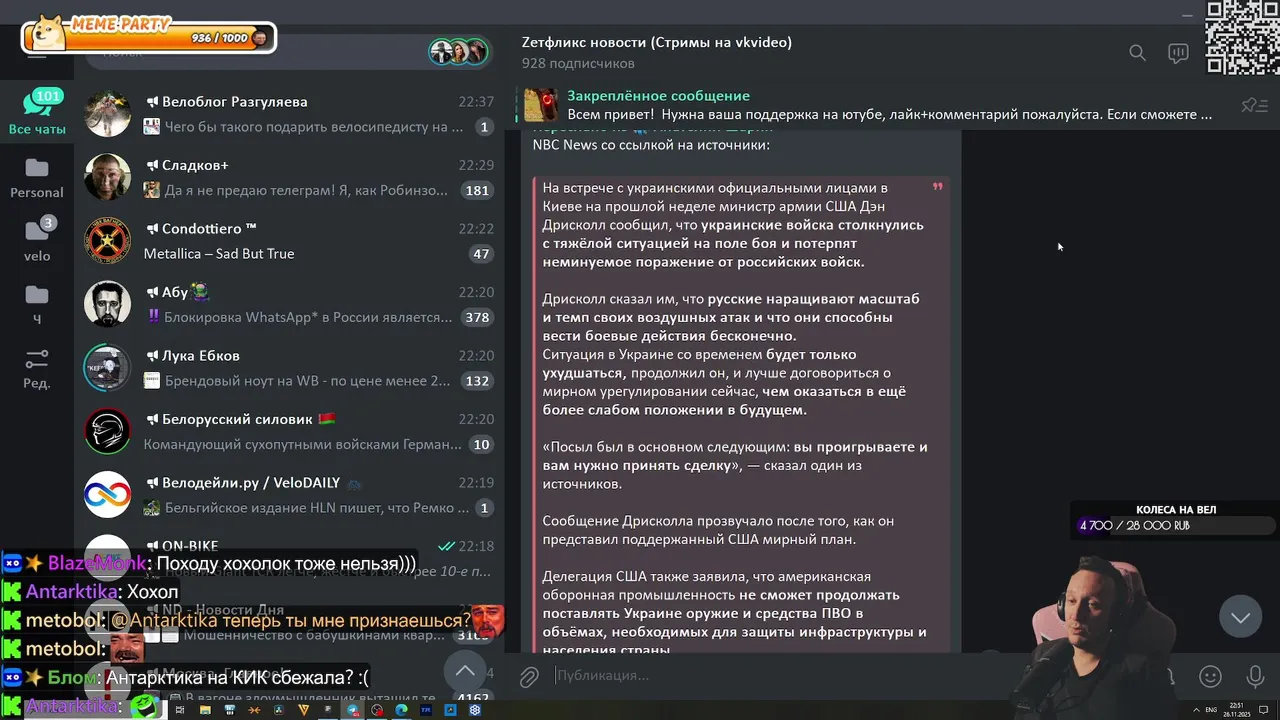Open the Велоблог Разгуляева chat
The width and height of the screenshot is (1280, 720).
click(x=289, y=114)
